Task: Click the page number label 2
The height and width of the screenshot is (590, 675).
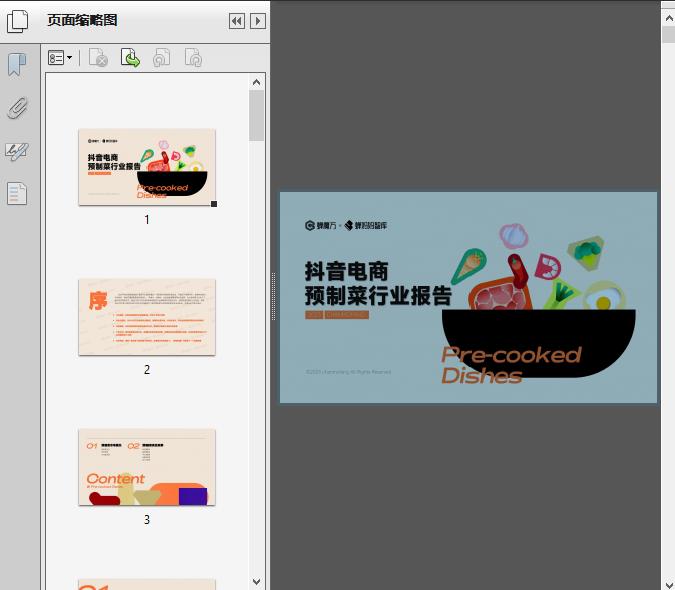Action: (147, 370)
